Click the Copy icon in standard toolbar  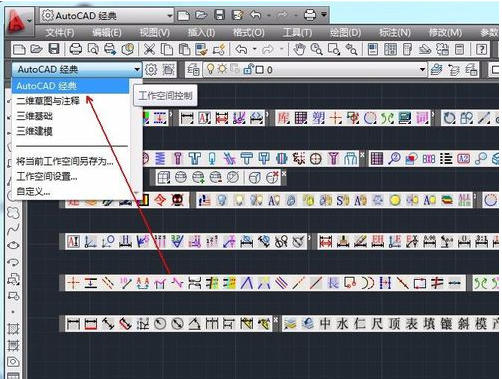(x=167, y=50)
